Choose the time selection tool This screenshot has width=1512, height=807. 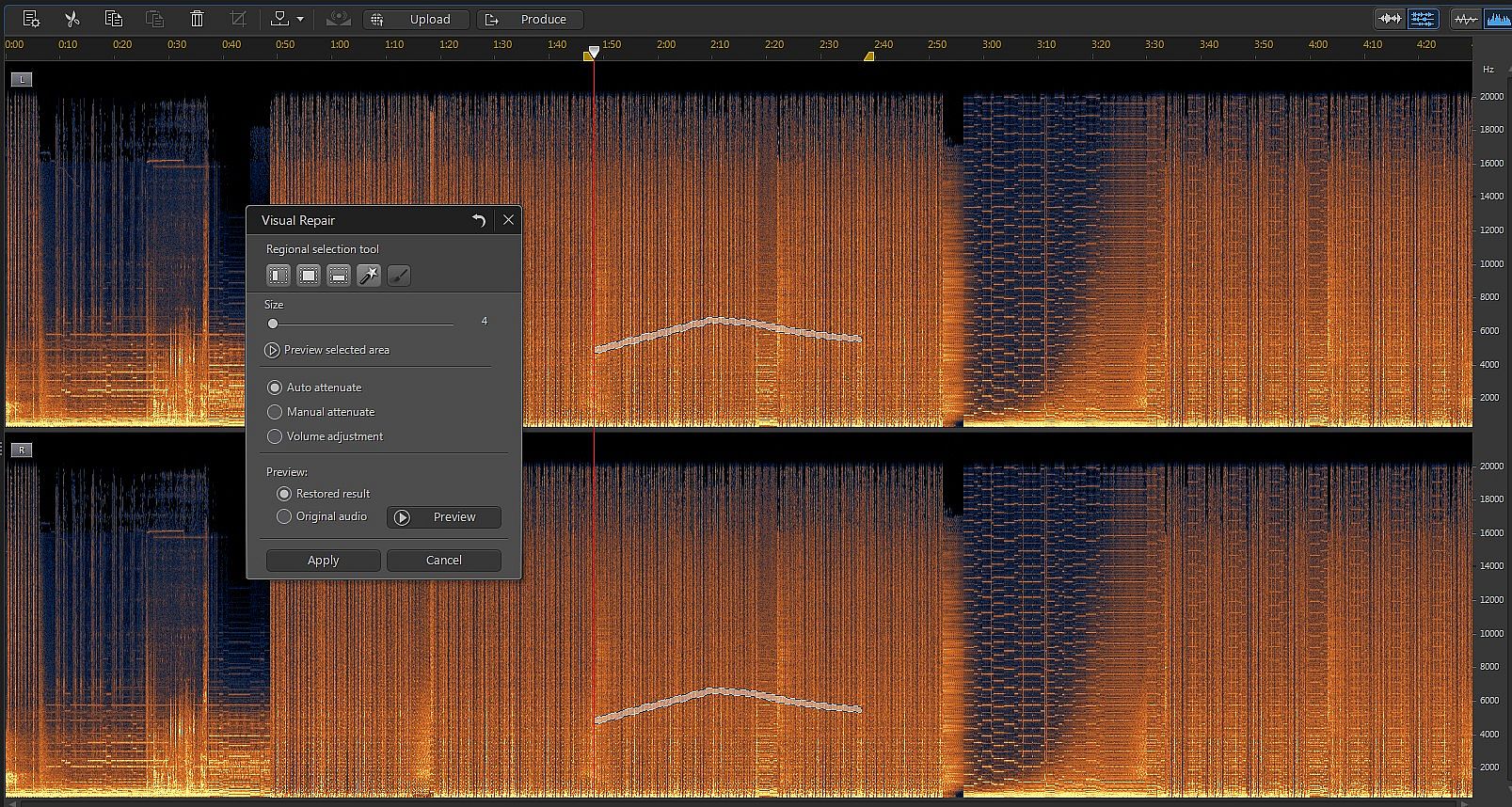click(279, 276)
